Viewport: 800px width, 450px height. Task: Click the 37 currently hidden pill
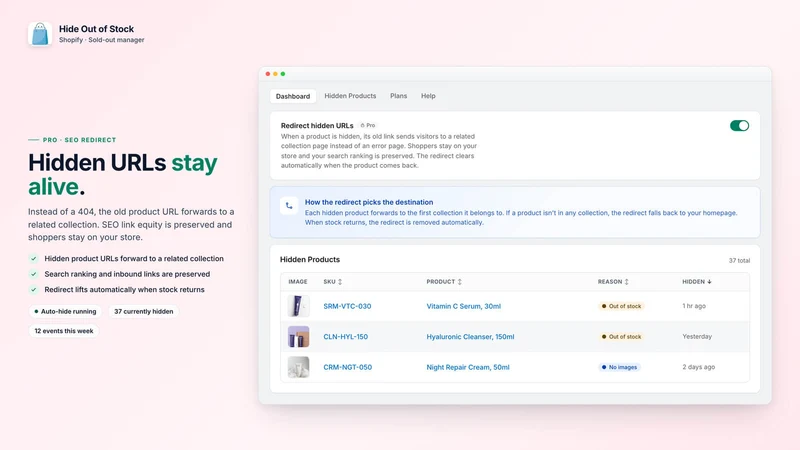click(143, 311)
